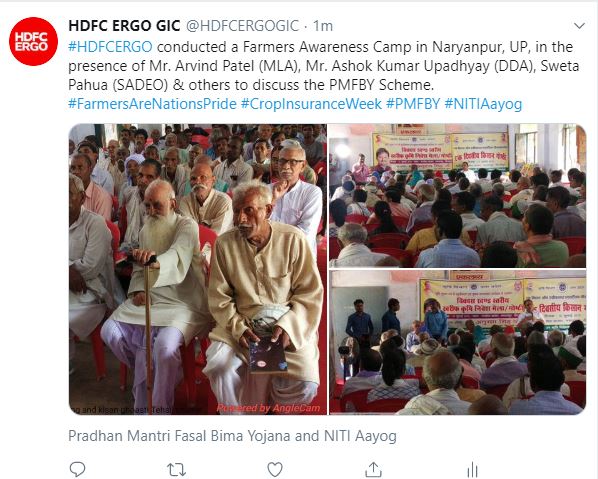Visit the @HDFCERGOGIC handle
Image resolution: width=598 pixels, height=479 pixels.
pos(242,26)
